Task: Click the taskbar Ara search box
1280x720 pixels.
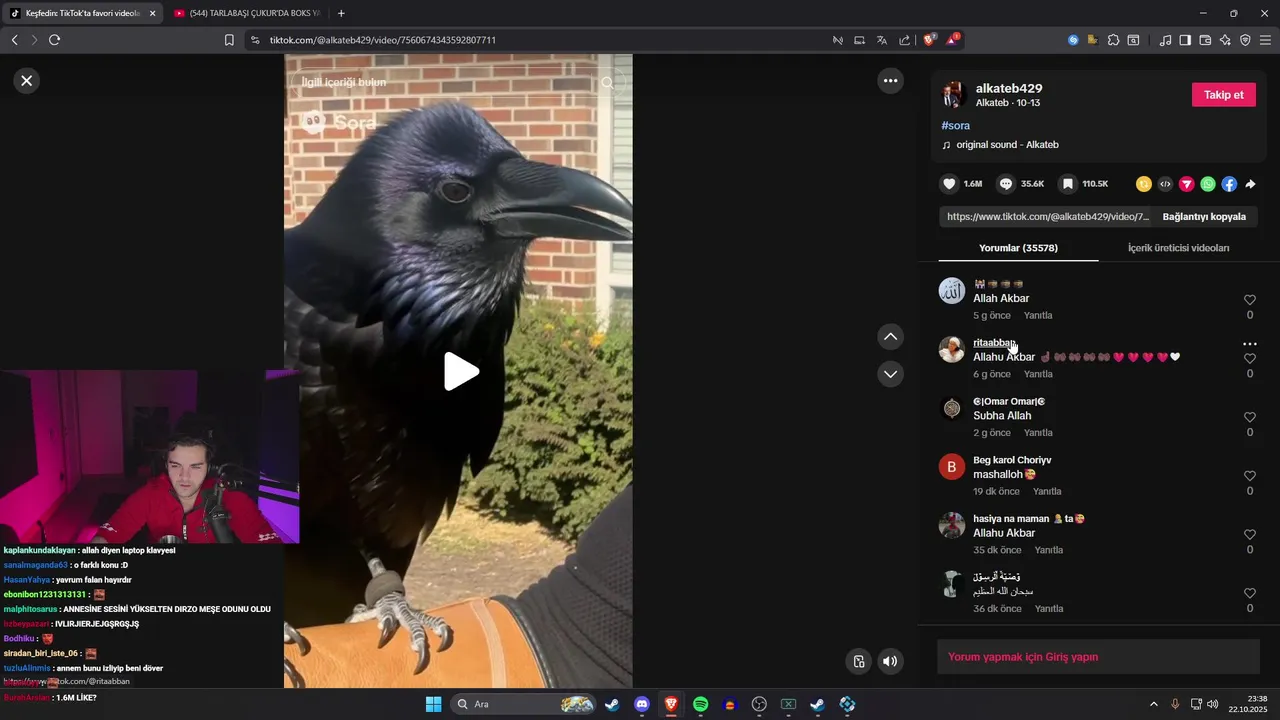Action: (525, 704)
